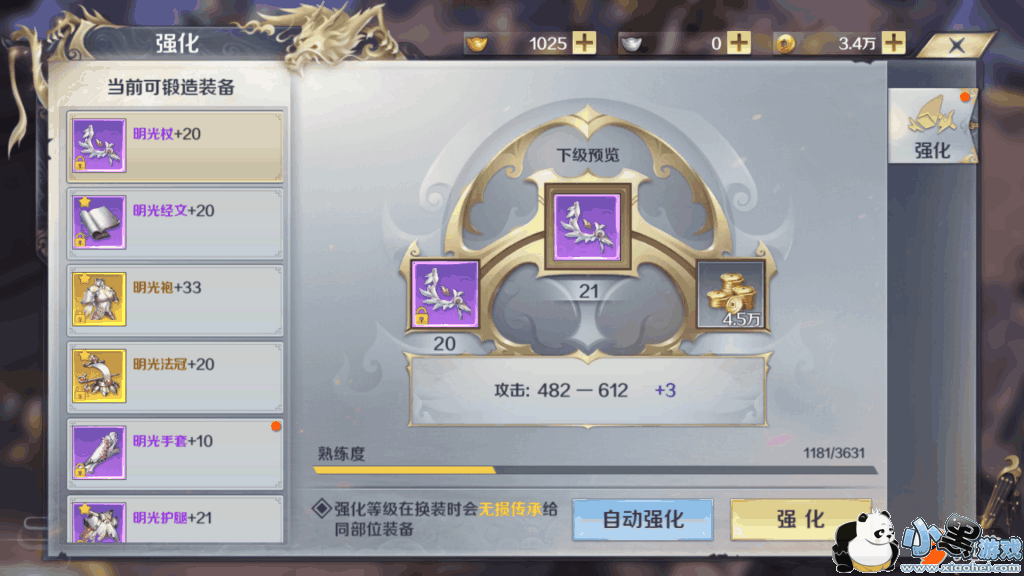Click the plus next to gold ingot 1025
Image resolution: width=1024 pixels, height=576 pixels.
584,43
